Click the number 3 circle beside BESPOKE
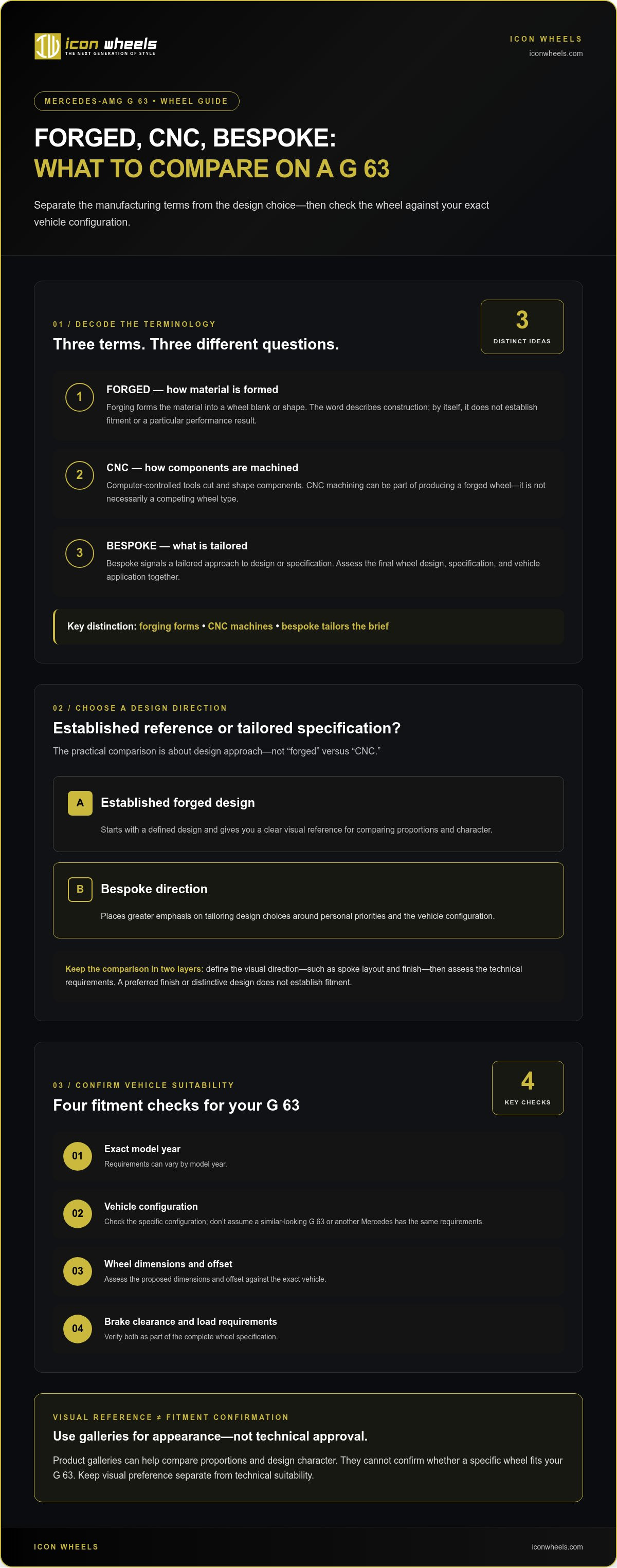Image resolution: width=617 pixels, height=1568 pixels. pyautogui.click(x=79, y=552)
